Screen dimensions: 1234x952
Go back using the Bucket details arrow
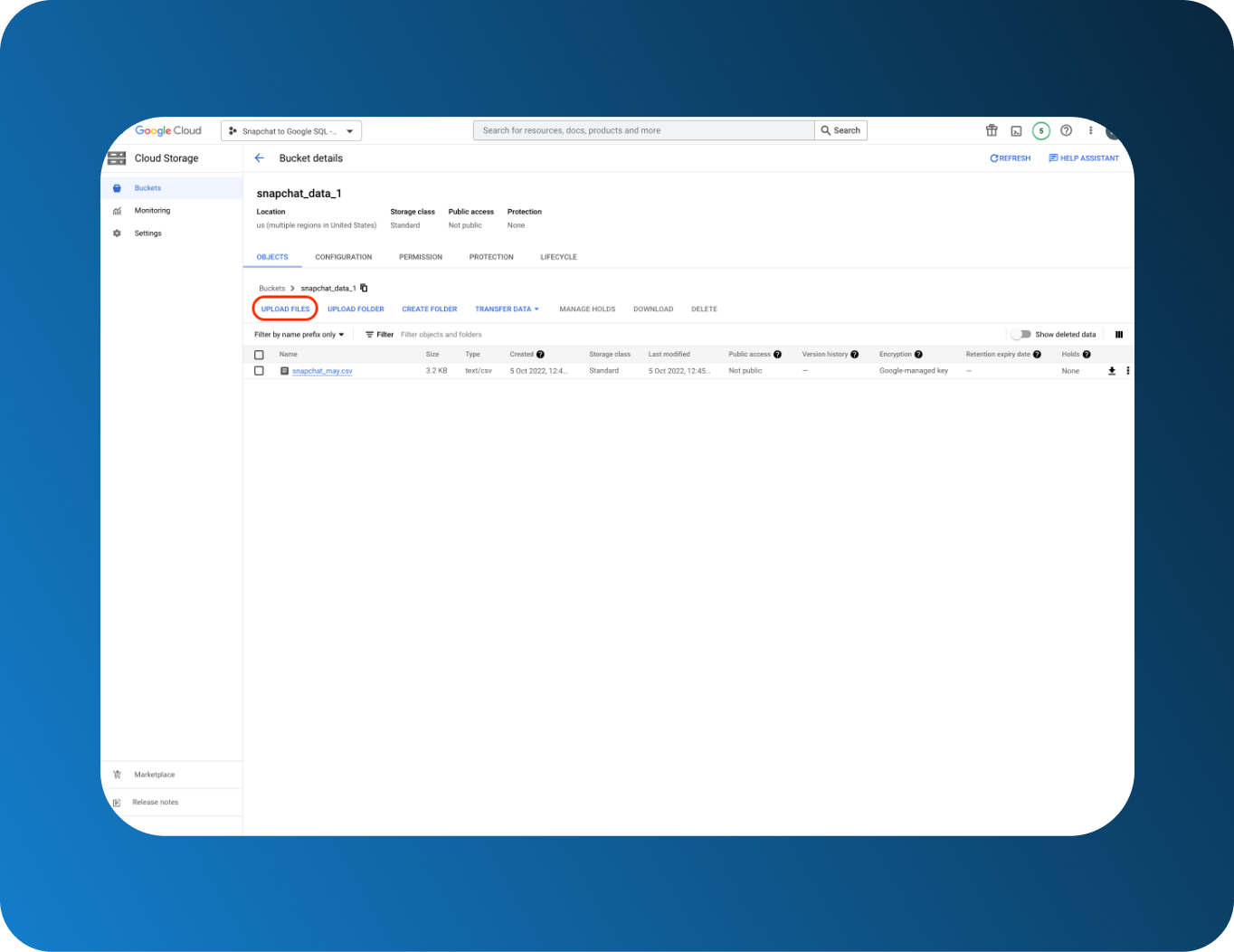260,158
